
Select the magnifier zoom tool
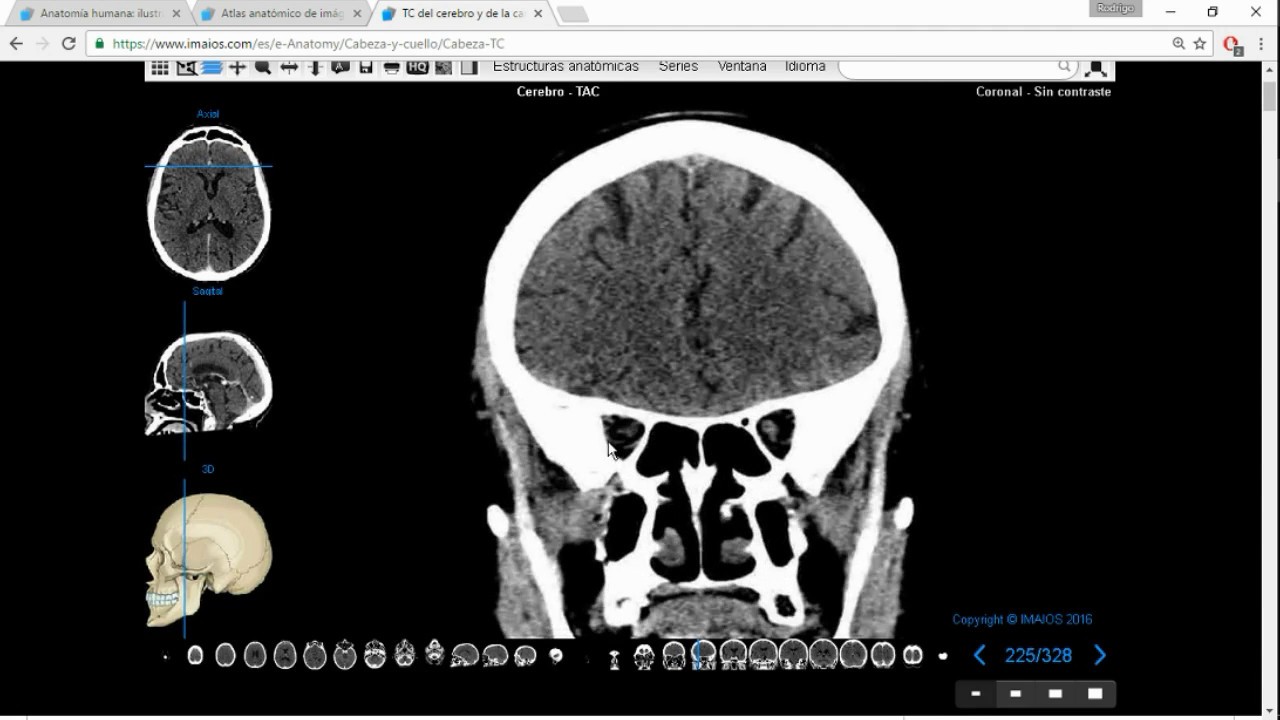click(263, 68)
